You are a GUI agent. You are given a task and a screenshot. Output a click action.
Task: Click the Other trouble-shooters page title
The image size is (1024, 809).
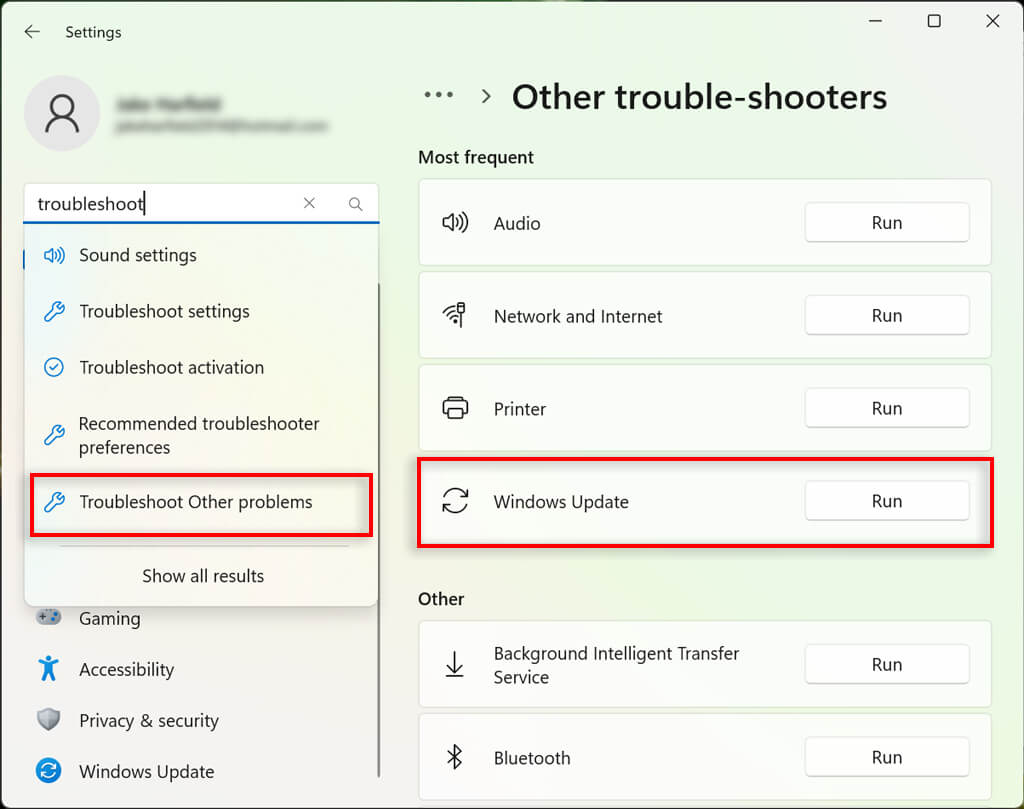(x=699, y=97)
